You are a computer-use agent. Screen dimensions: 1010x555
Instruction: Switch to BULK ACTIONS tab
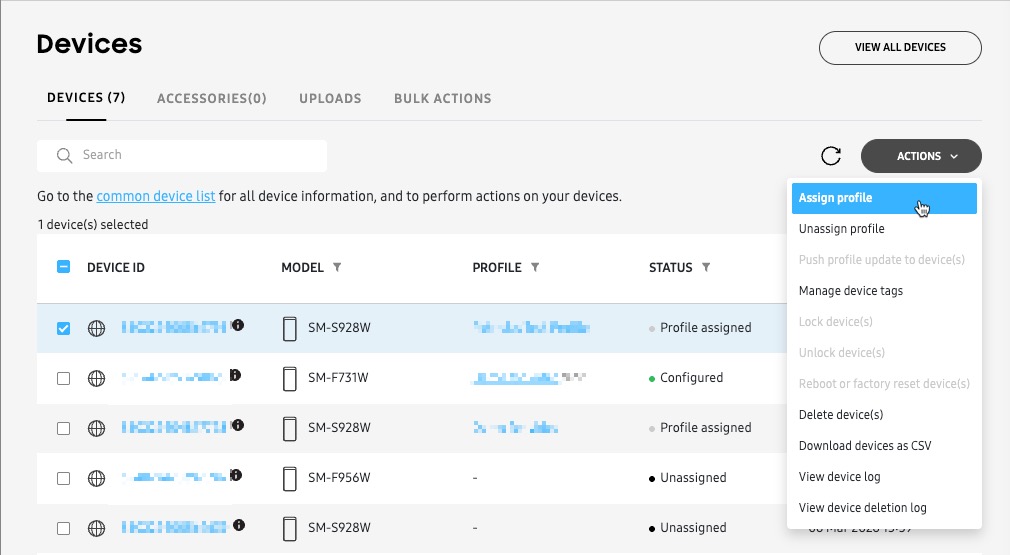[443, 99]
